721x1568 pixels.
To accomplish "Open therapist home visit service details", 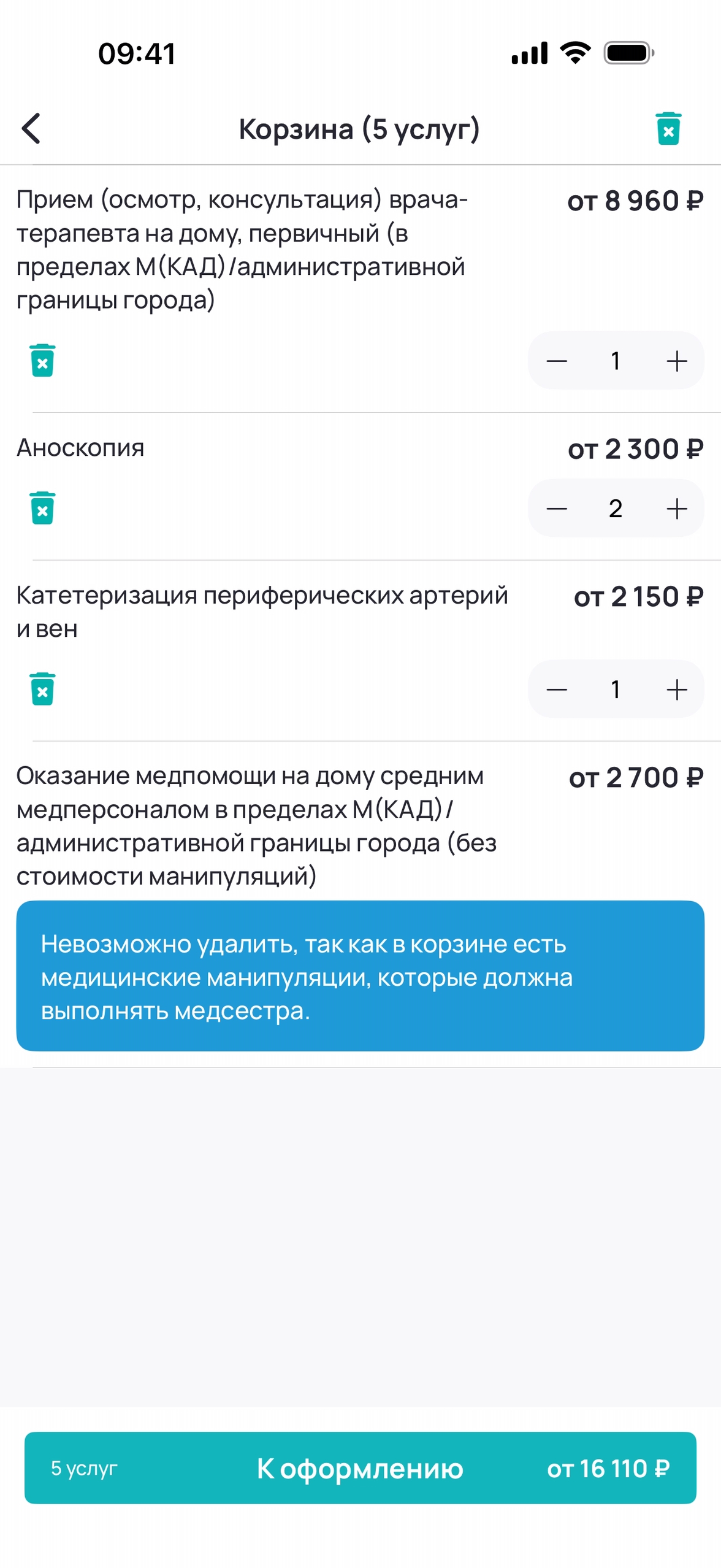I will click(242, 250).
